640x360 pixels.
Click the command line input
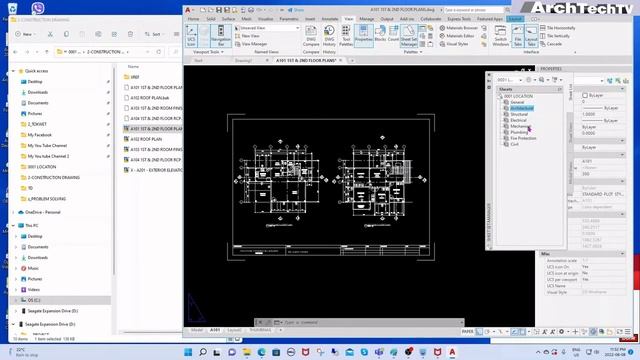pyautogui.click(x=371, y=322)
